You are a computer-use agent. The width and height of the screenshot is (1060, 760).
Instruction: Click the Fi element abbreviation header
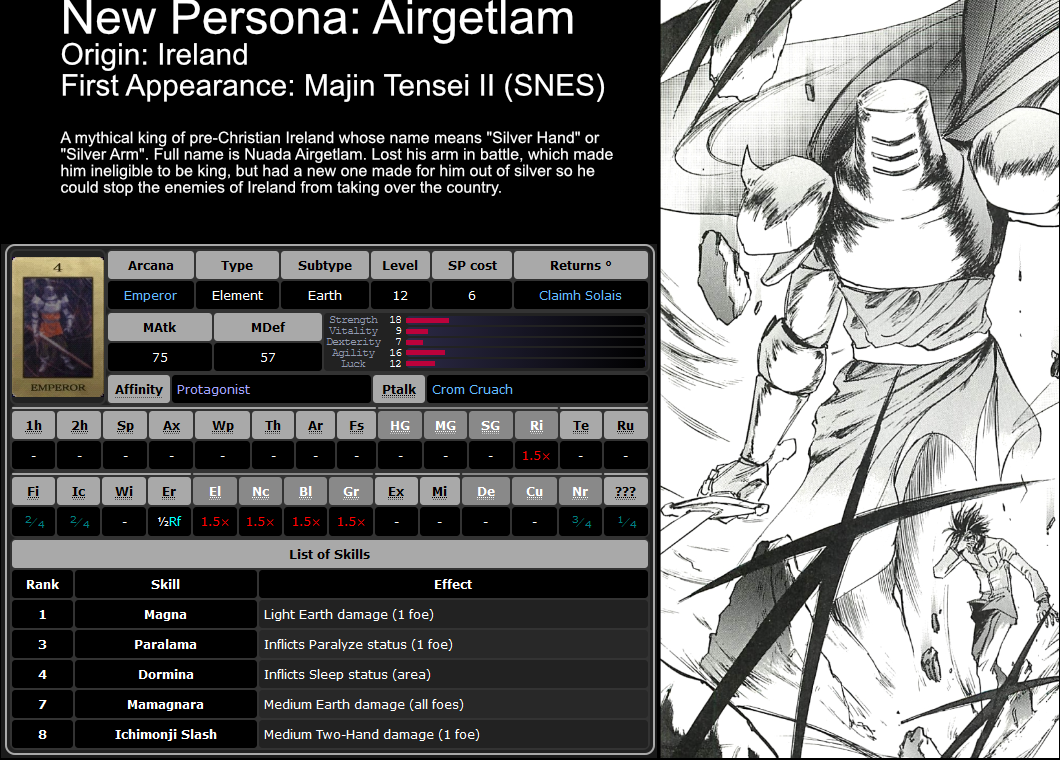click(x=34, y=492)
